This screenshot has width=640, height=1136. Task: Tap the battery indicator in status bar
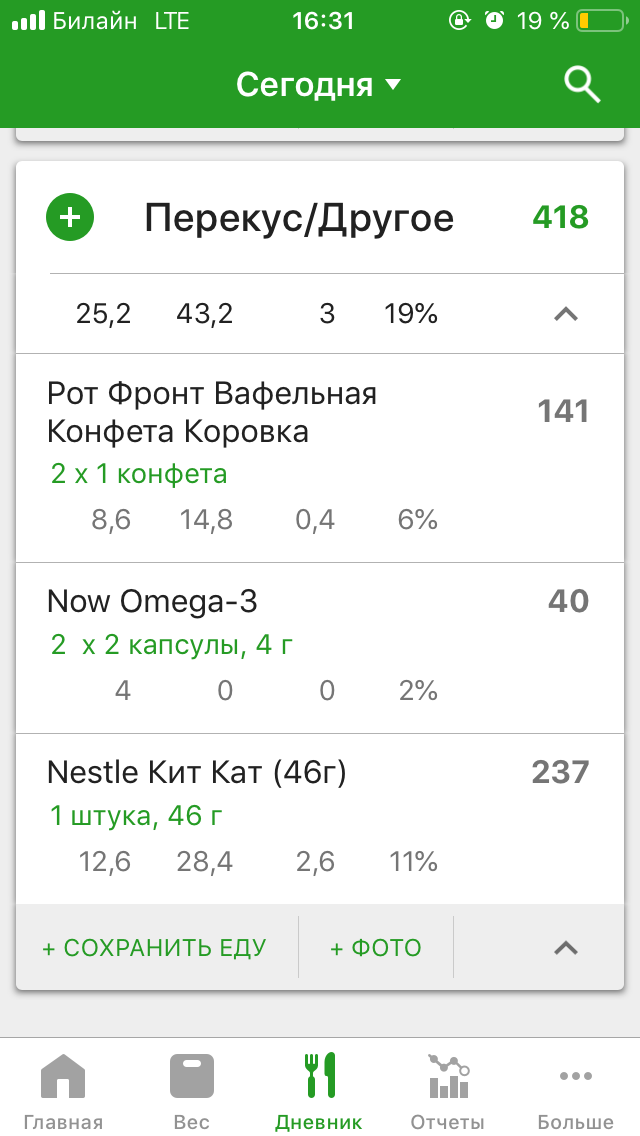(x=597, y=21)
